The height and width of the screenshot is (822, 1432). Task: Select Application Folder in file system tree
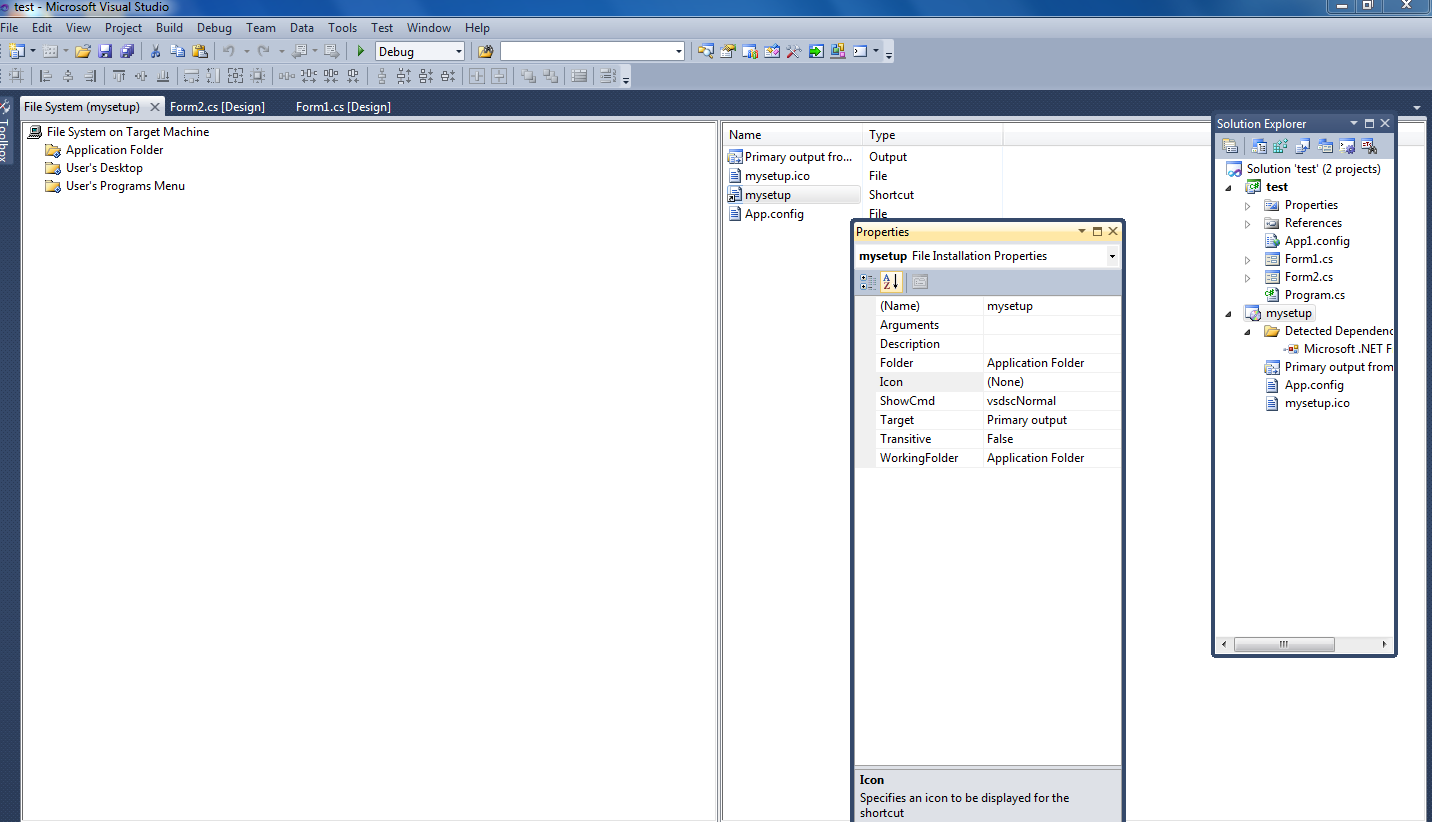coord(114,150)
